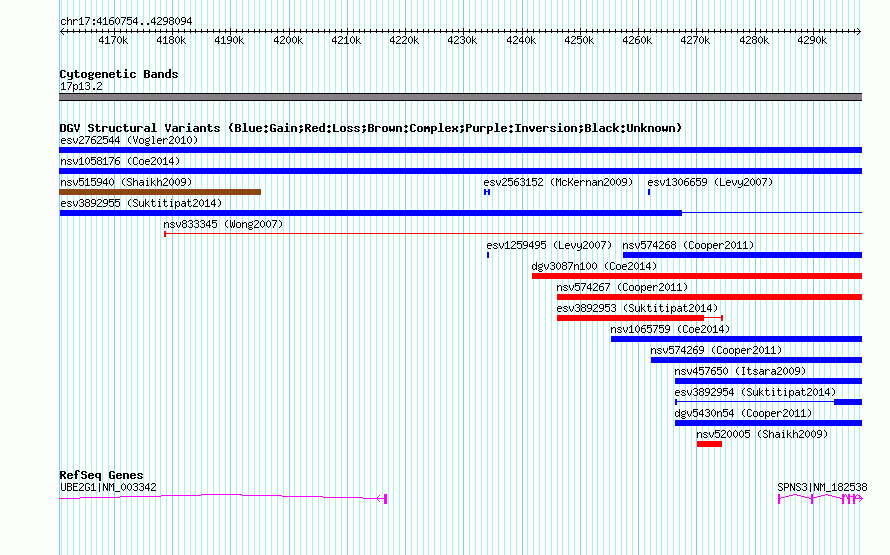890x555 pixels.
Task: Click the nsv1065759 (Coe2014) blue bar
Action: tap(736, 339)
